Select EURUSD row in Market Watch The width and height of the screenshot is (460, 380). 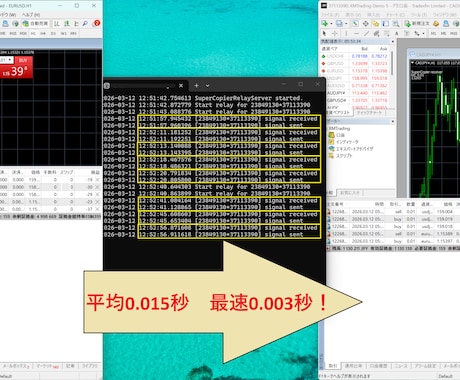[355, 71]
